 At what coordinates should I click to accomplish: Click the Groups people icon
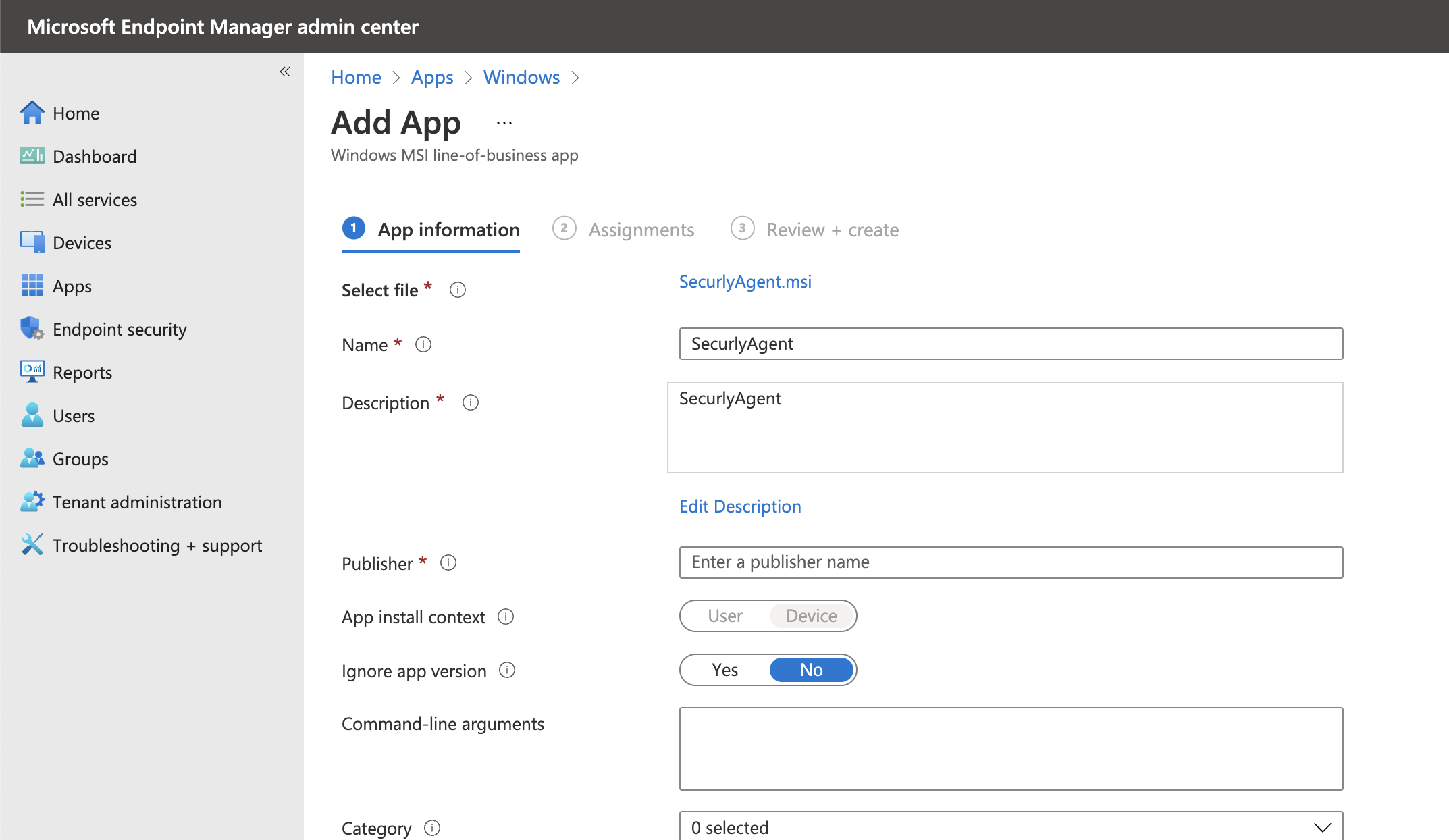click(32, 458)
